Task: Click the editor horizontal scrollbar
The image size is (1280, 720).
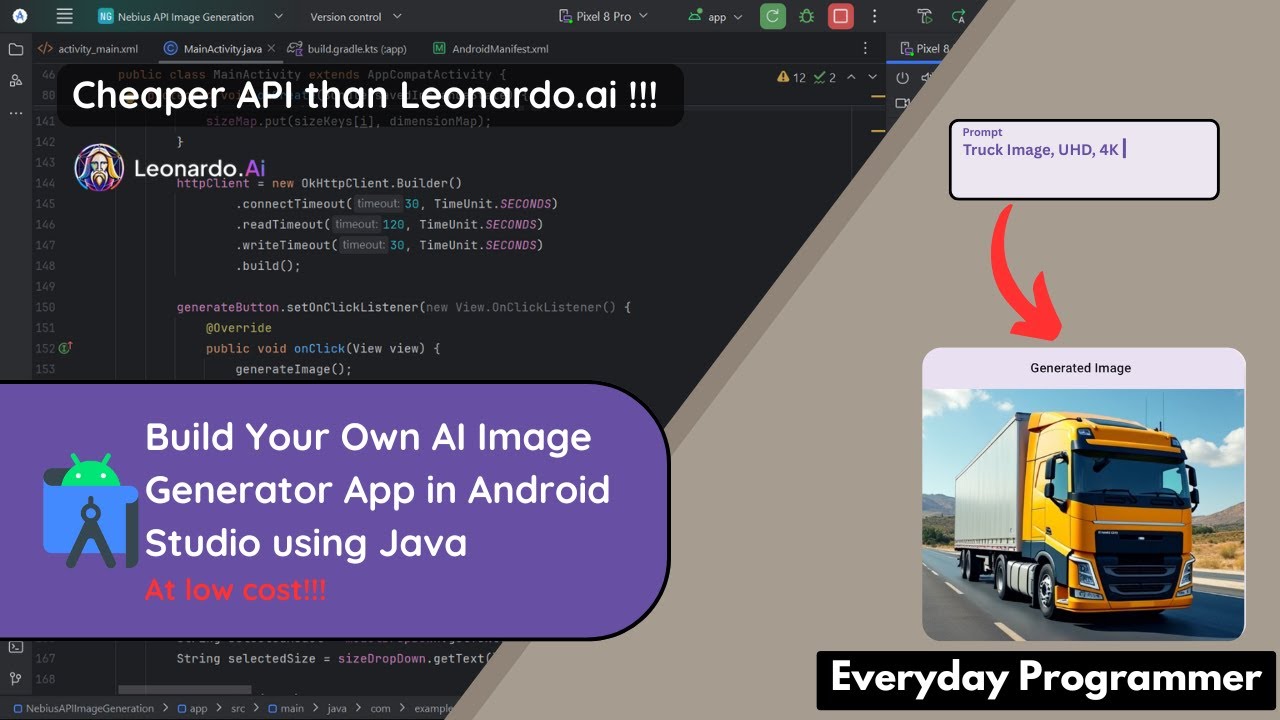Action: pos(184,690)
